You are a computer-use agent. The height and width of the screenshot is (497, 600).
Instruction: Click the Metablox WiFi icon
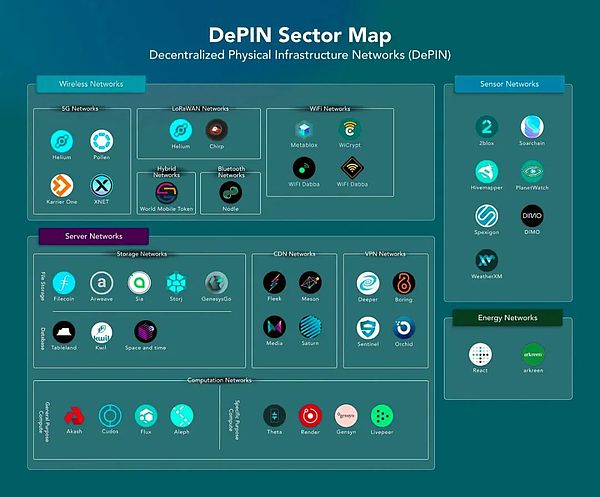304,130
